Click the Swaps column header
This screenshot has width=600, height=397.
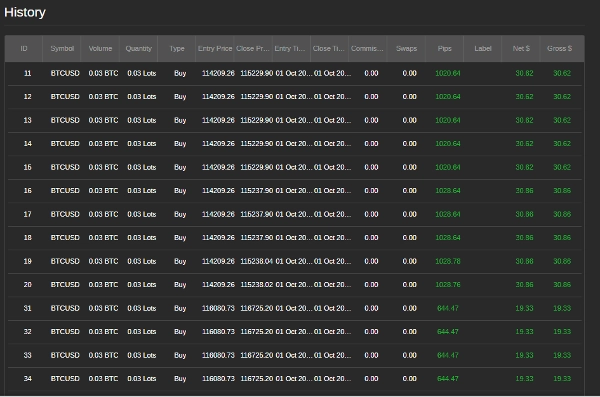pos(406,49)
